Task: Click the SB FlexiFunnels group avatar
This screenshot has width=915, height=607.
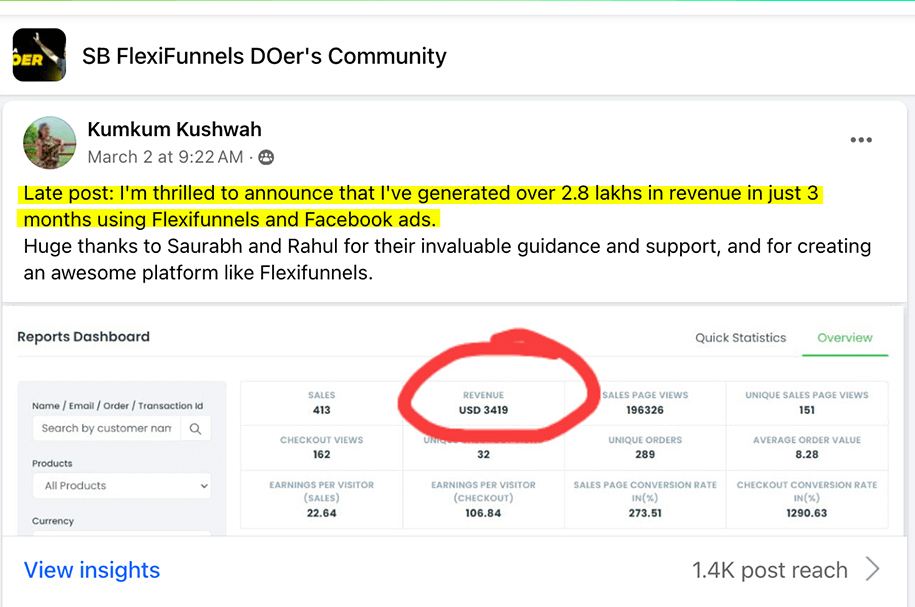Action: coord(39,55)
